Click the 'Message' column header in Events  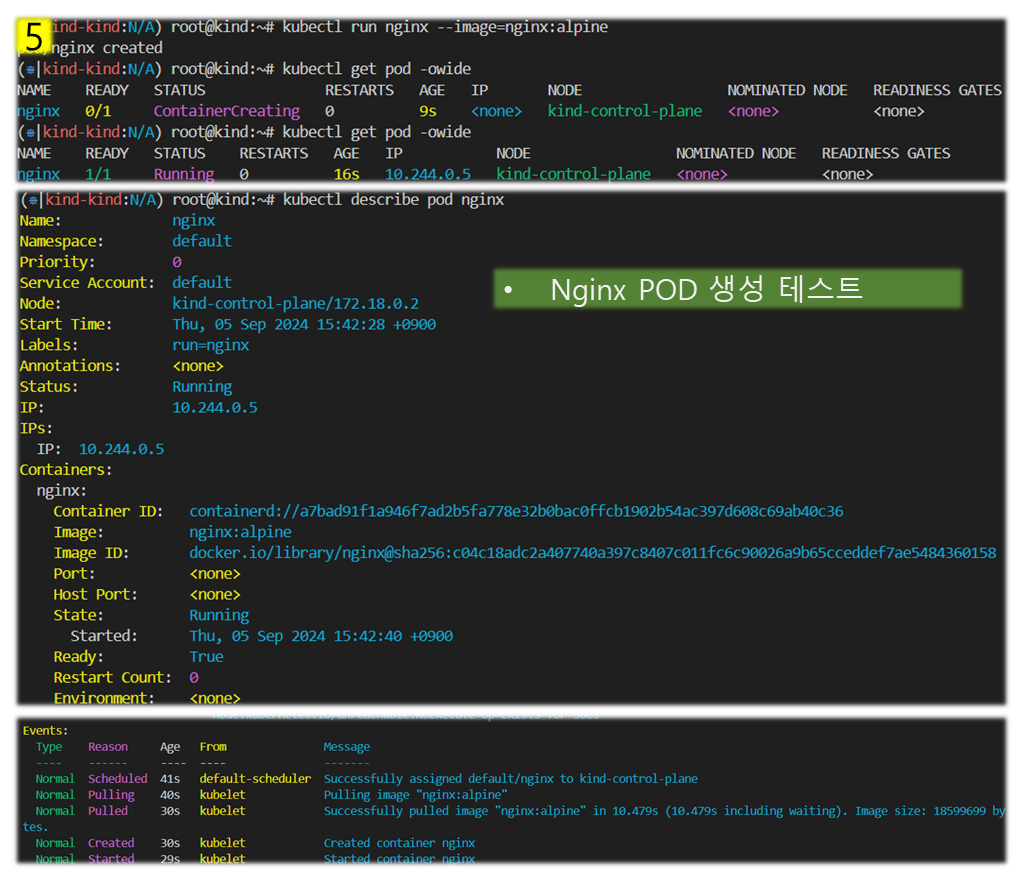point(347,747)
